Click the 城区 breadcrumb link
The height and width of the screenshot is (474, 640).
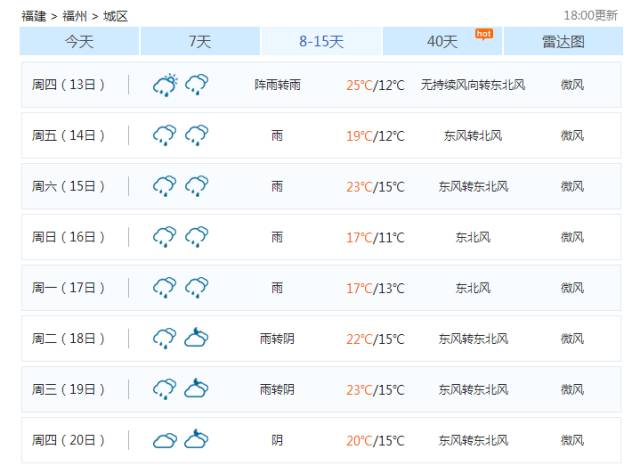tap(116, 16)
